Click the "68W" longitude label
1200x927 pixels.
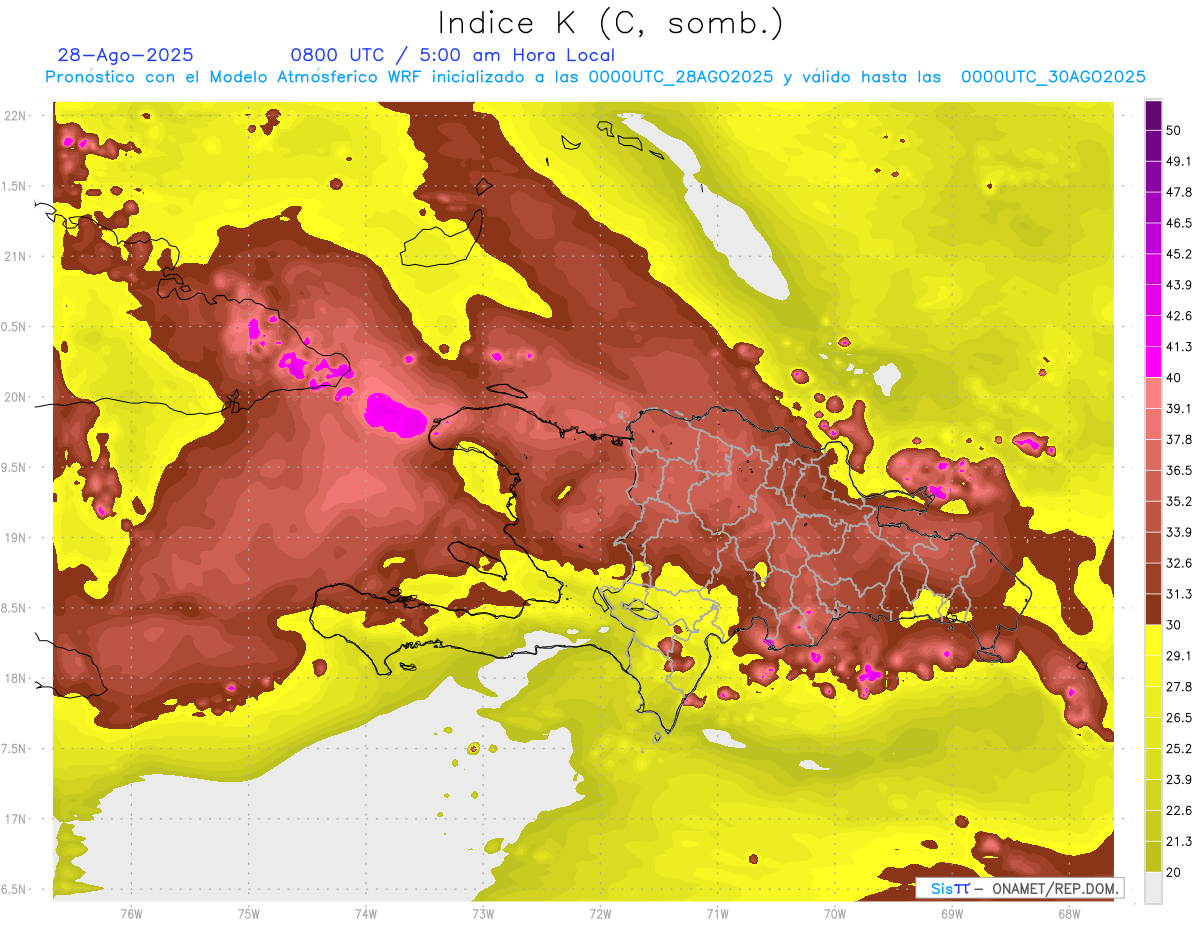[1069, 913]
